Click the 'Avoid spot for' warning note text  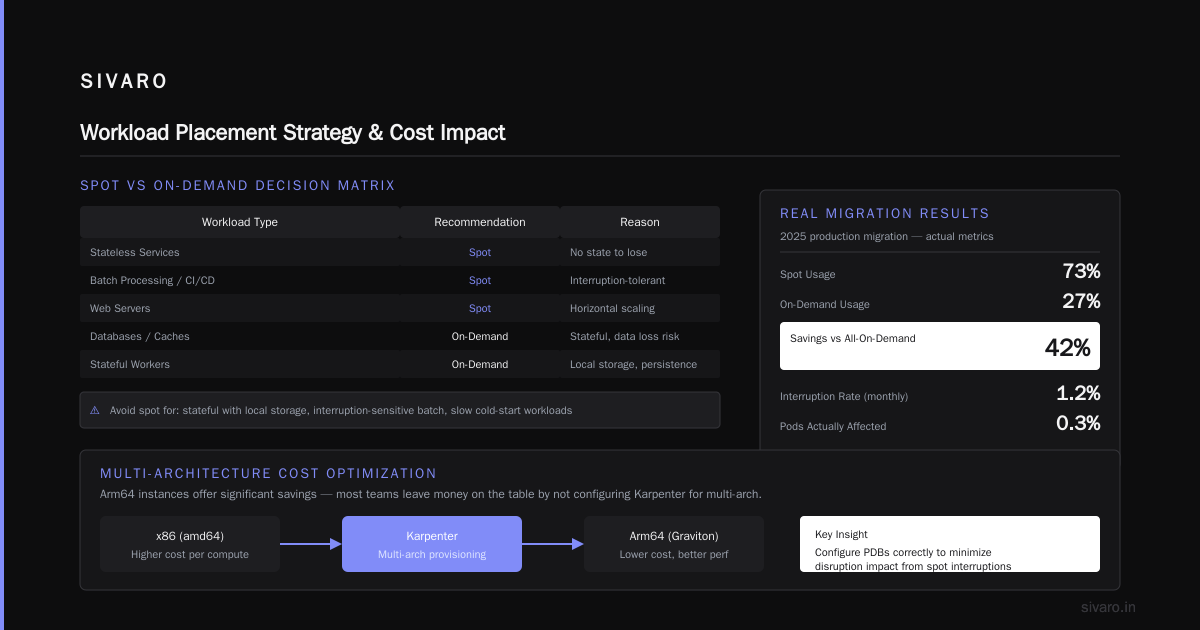pos(341,410)
